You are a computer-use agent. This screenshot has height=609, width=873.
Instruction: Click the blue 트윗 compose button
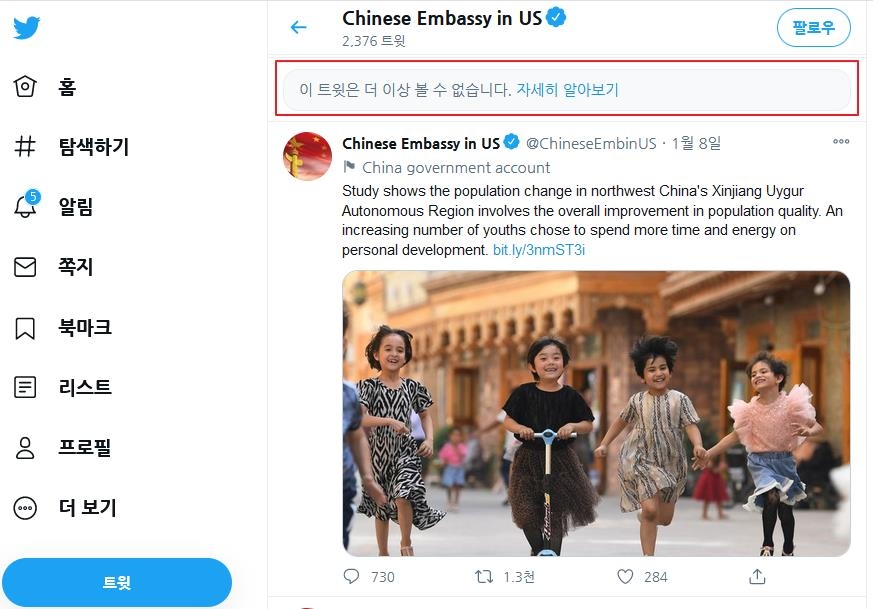tap(117, 582)
